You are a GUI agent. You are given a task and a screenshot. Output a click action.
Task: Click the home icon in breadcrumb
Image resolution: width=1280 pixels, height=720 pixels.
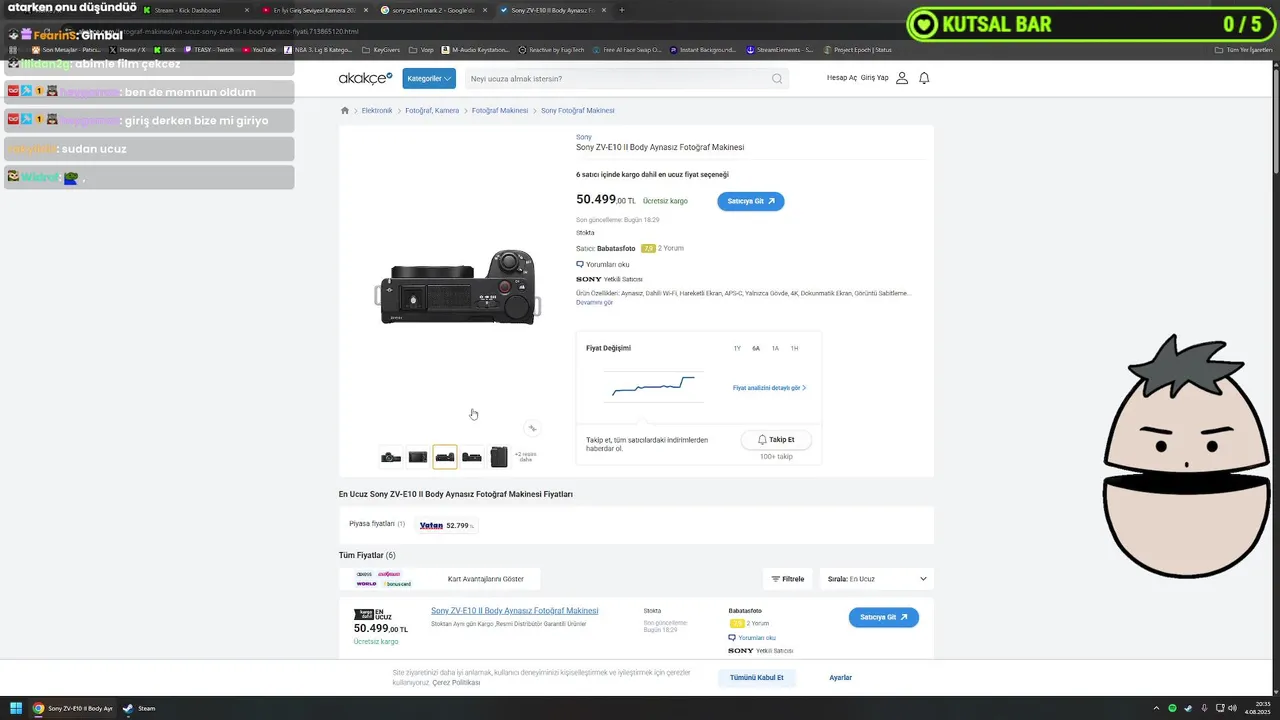tap(345, 111)
